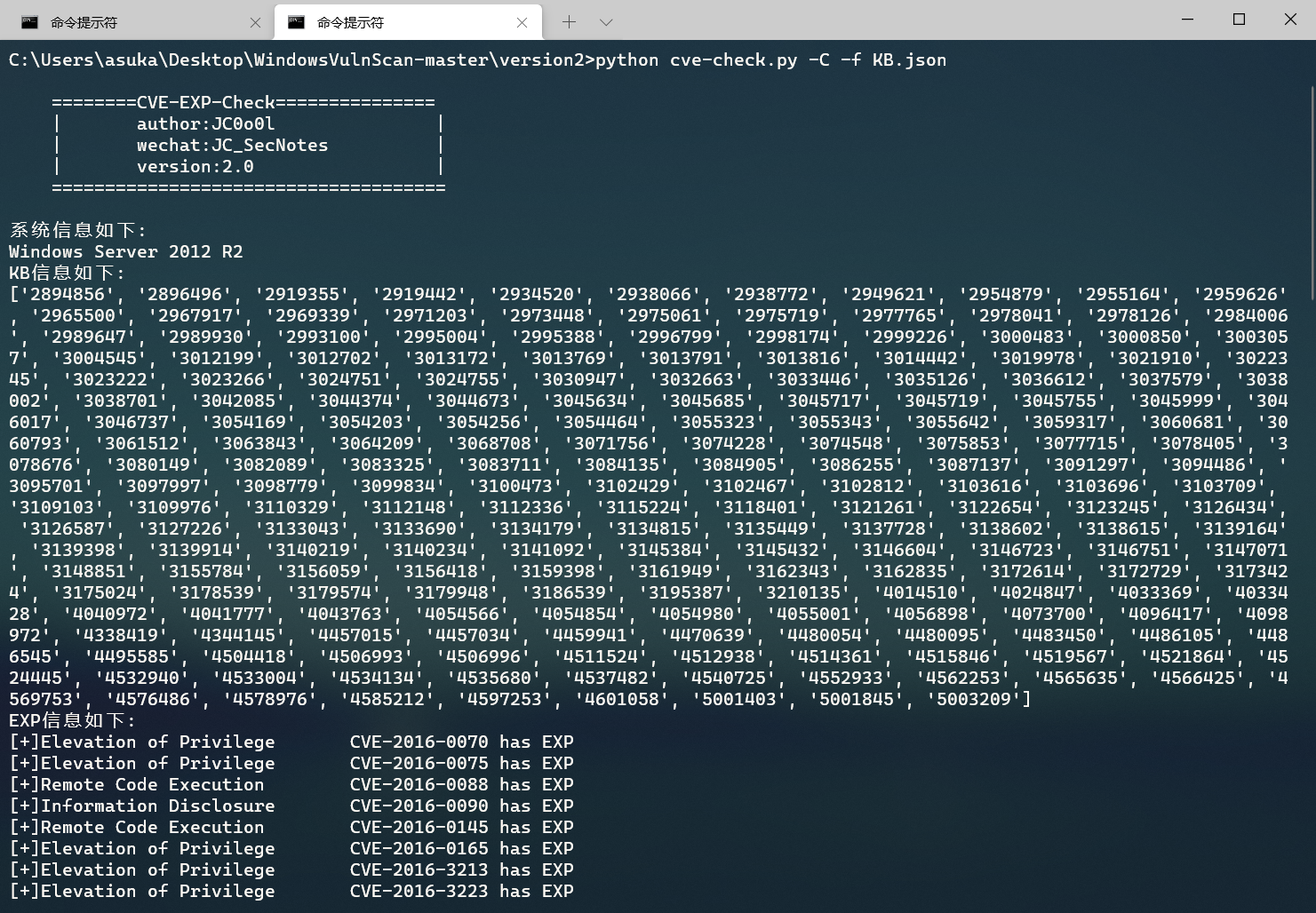Click 'Remote Code Execution' on the CVE-2016-0145 row
This screenshot has height=913, width=1316.
[153, 827]
